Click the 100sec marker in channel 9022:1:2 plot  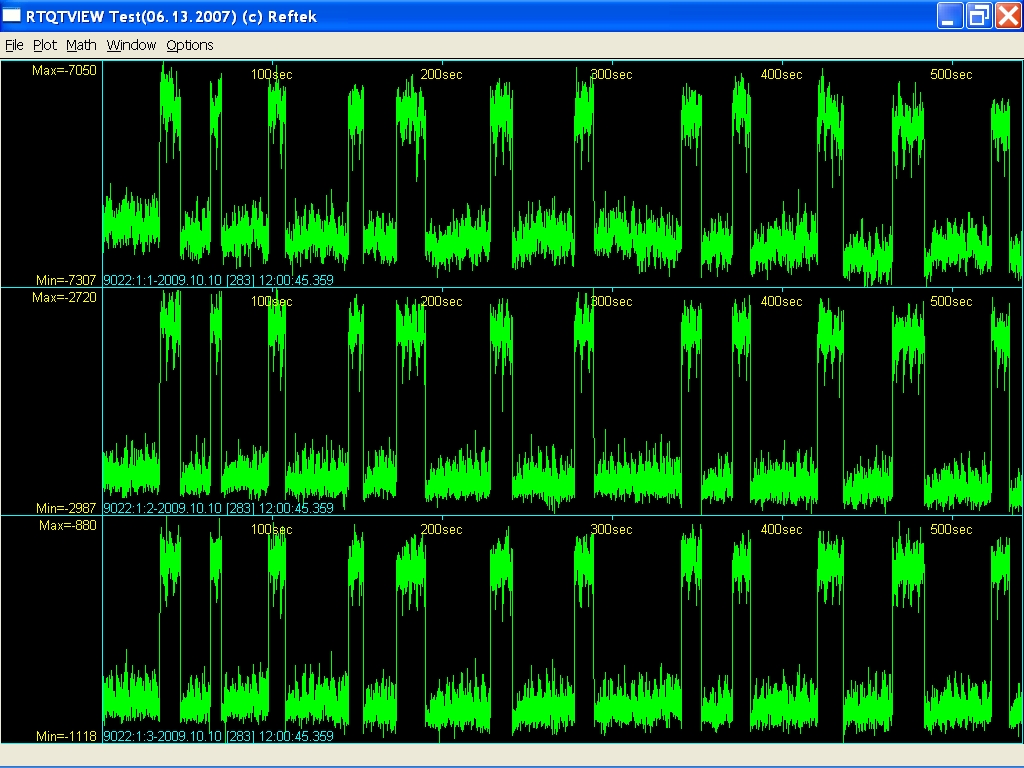point(272,302)
